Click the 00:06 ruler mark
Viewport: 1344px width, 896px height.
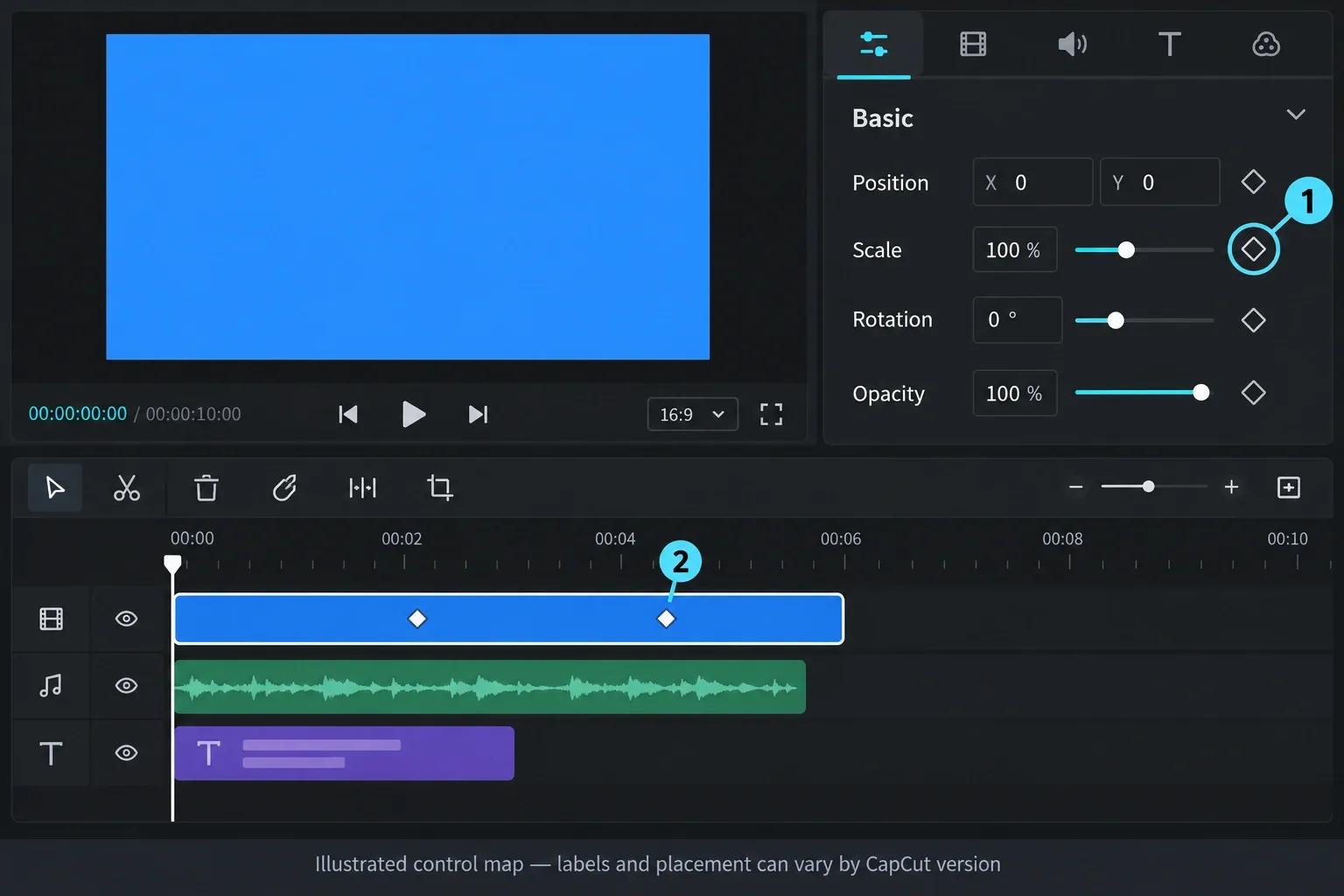tap(841, 539)
